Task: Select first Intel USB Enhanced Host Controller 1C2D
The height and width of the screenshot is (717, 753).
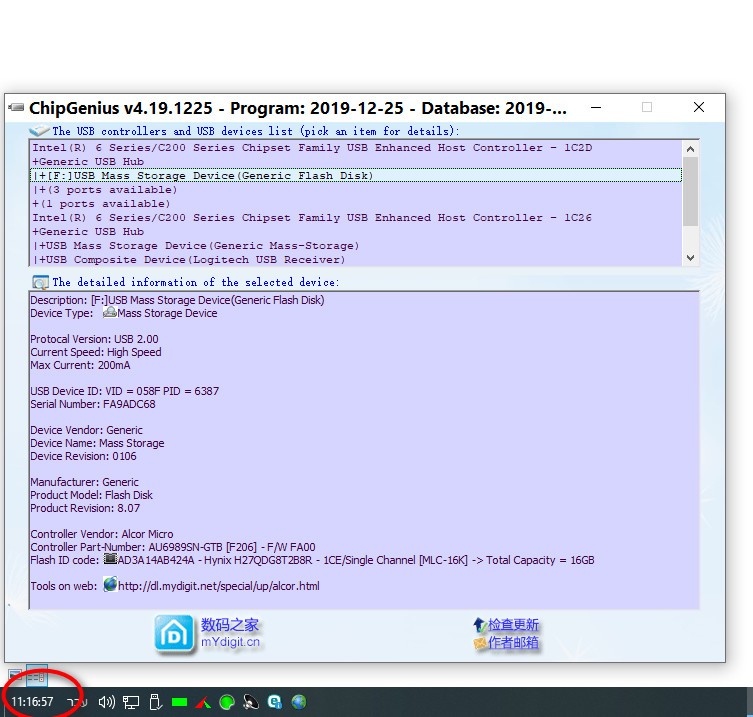Action: pyautogui.click(x=312, y=148)
